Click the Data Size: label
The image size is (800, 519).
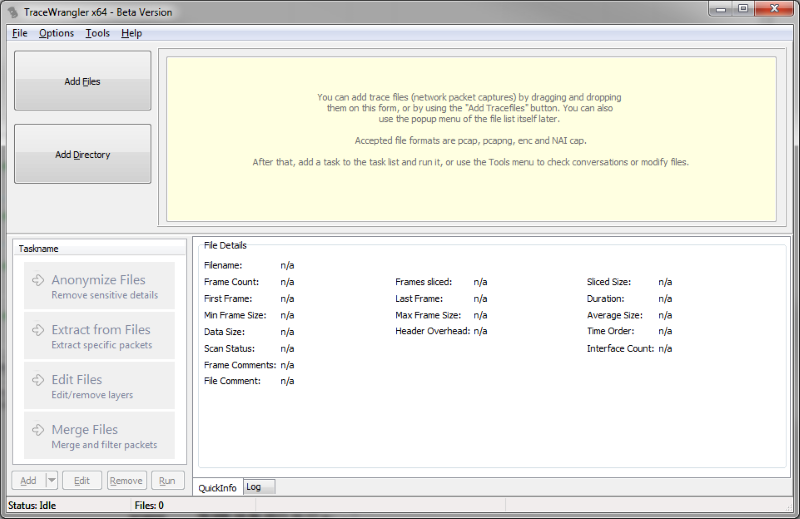(224, 332)
